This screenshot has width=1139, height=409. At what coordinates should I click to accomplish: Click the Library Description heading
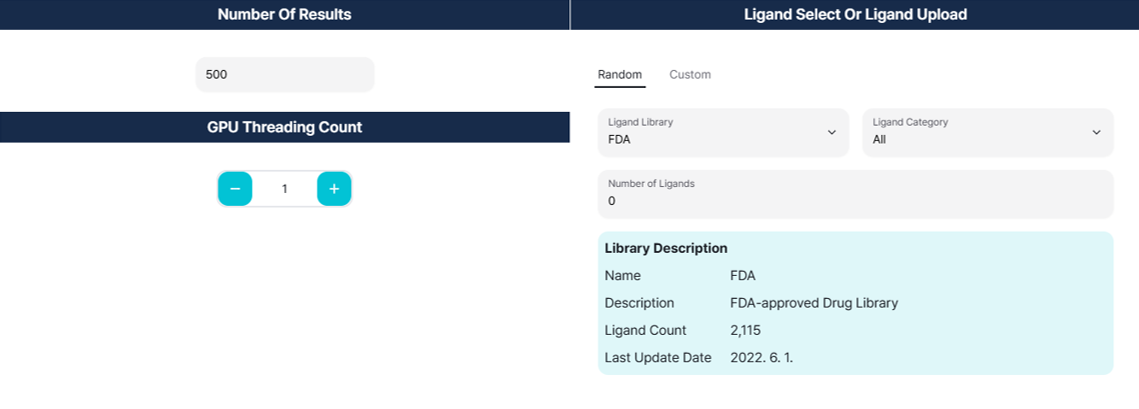[666, 248]
